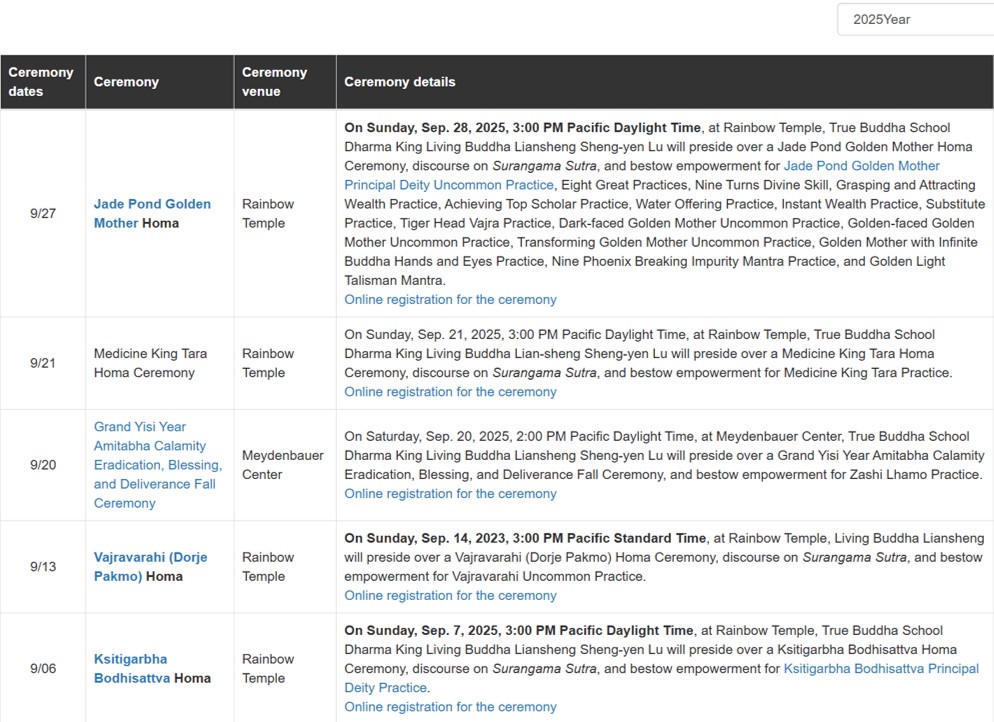Open the Grand Yisi Year Amitabha ceremony link
This screenshot has width=994, height=722.
tap(157, 465)
